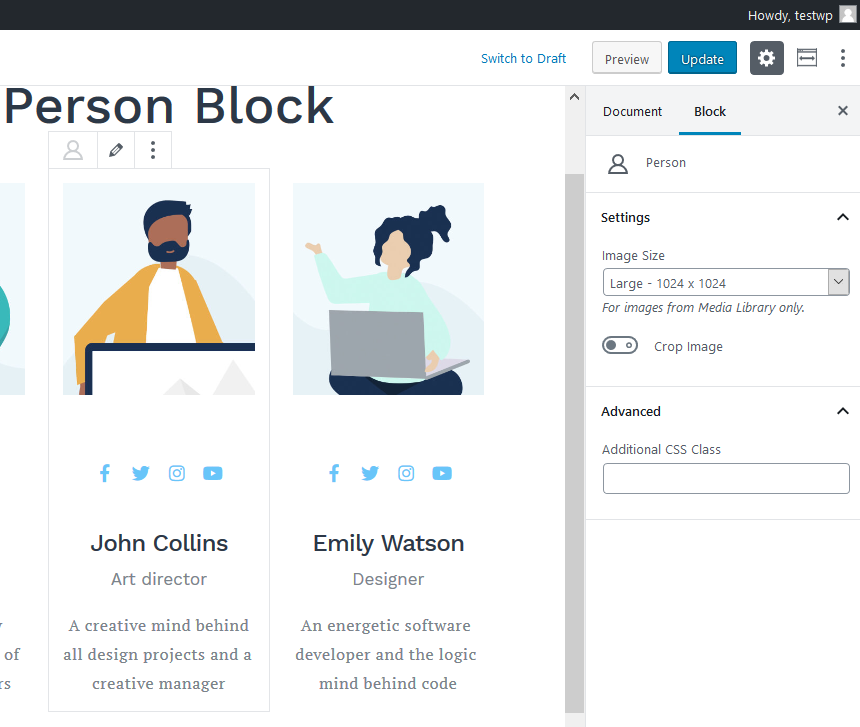Click Emily Watson's Twitter icon
Viewport: 860px width, 727px height.
(x=370, y=473)
